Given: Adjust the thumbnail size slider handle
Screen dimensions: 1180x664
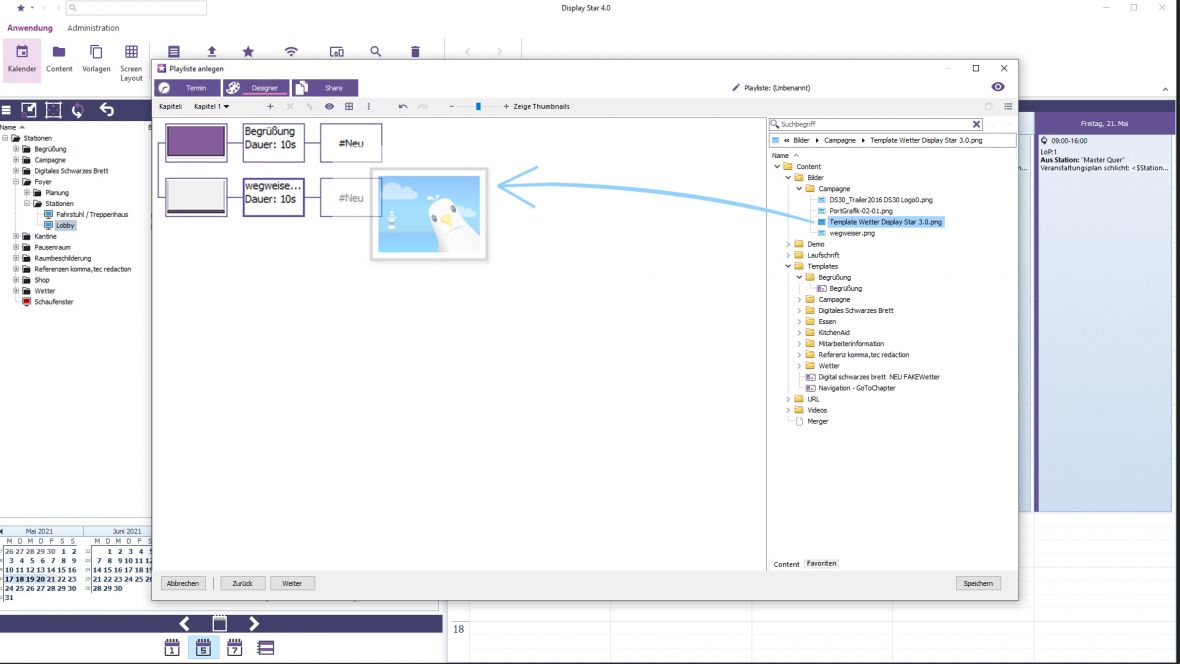Looking at the screenshot, I should (478, 106).
